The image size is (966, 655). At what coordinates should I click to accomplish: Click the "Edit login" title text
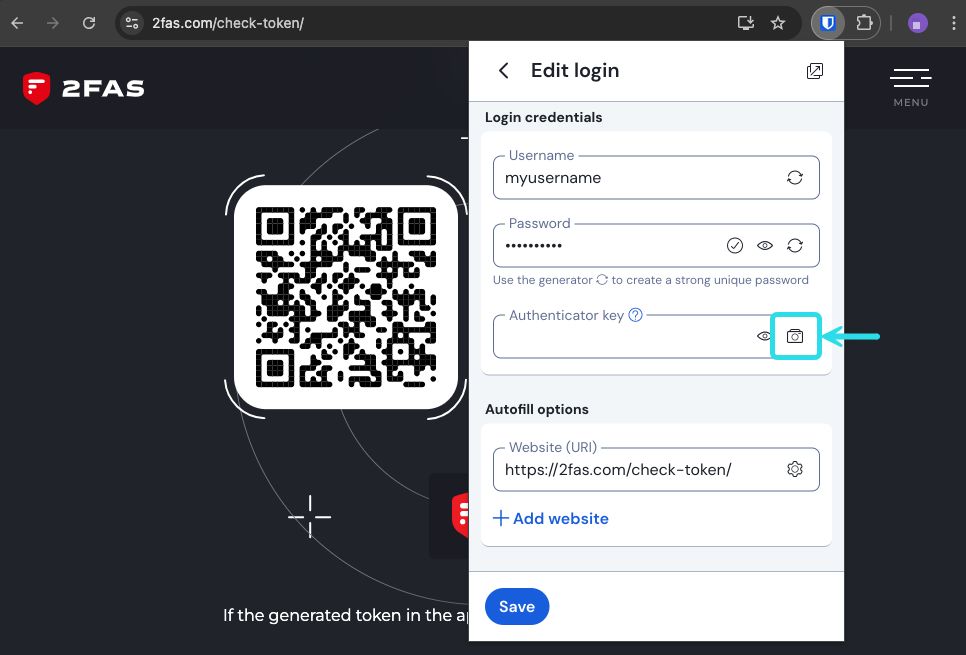pyautogui.click(x=575, y=71)
